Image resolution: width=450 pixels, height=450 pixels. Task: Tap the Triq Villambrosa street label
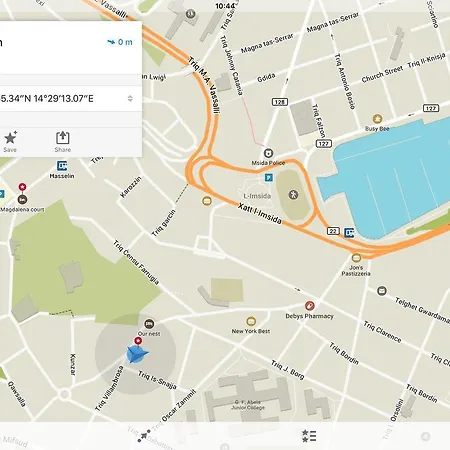(x=109, y=389)
